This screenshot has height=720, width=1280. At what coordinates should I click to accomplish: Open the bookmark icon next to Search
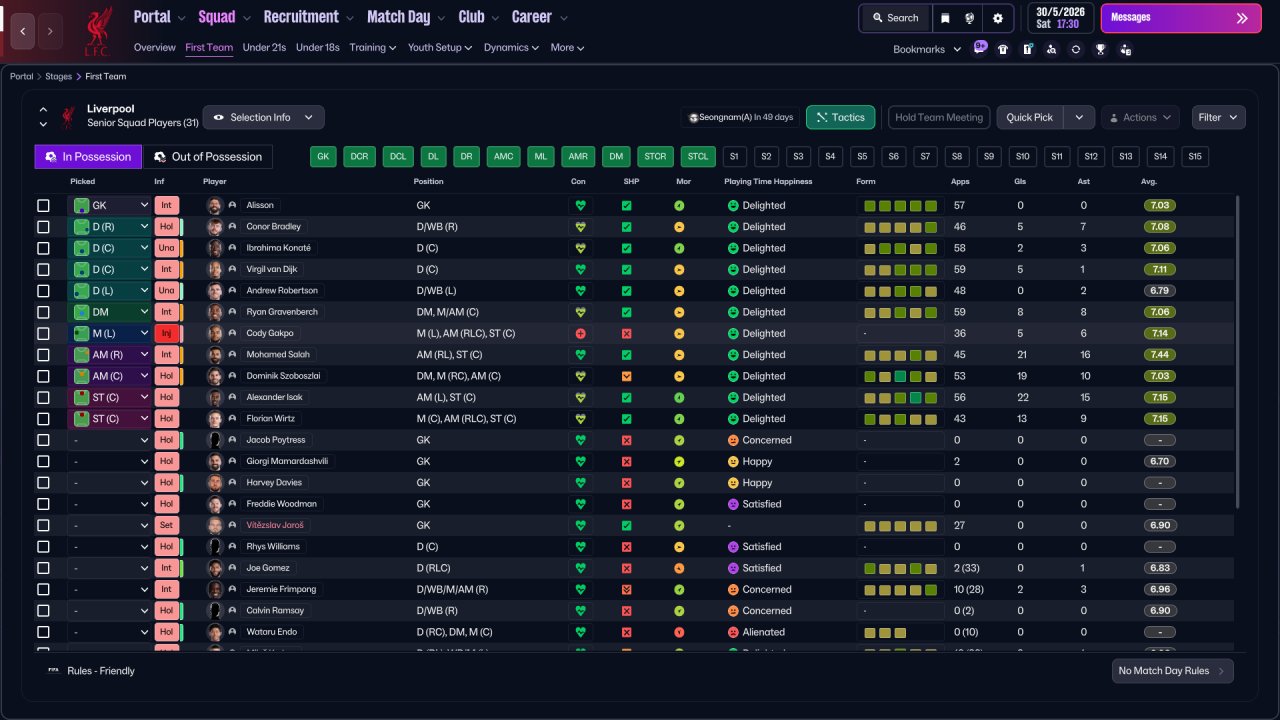[945, 18]
